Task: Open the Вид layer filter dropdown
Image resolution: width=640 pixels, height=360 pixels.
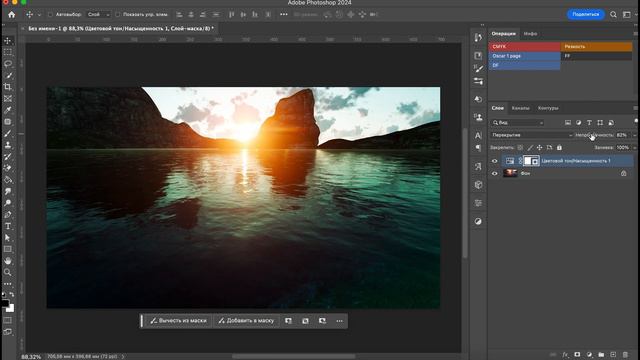Action: coord(518,122)
